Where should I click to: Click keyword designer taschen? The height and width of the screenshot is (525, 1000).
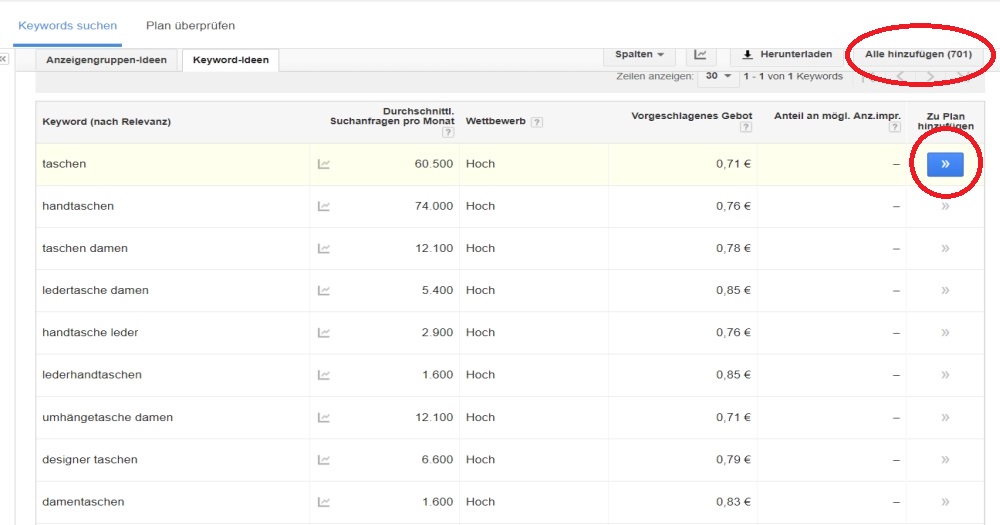90,459
